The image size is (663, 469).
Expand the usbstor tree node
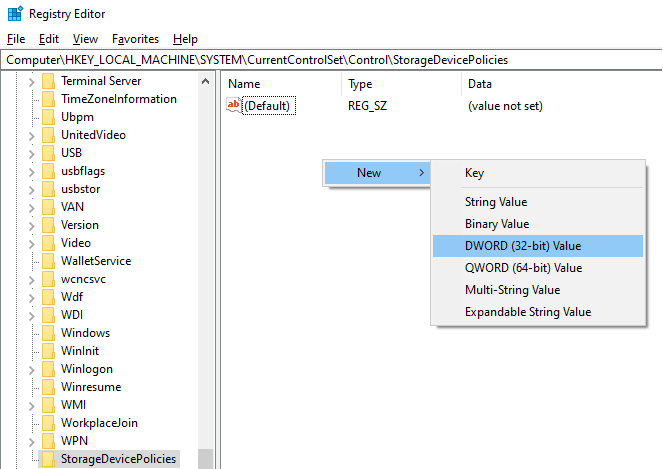(x=31, y=189)
